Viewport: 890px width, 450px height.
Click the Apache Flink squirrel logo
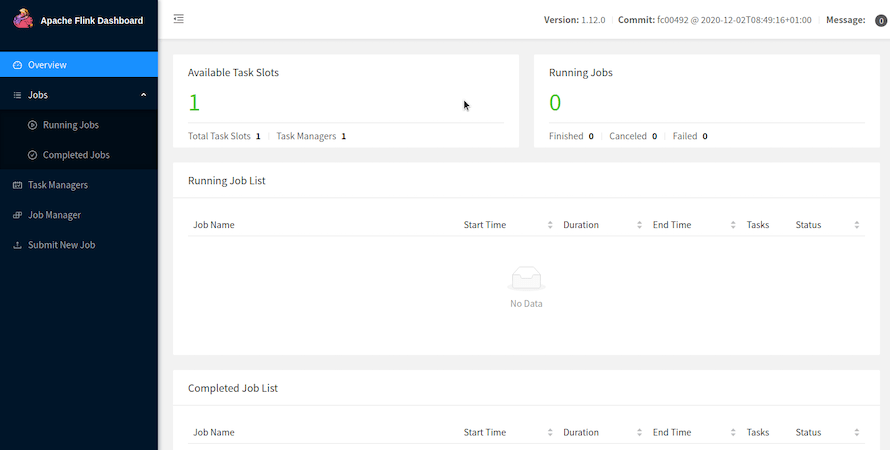click(x=23, y=19)
